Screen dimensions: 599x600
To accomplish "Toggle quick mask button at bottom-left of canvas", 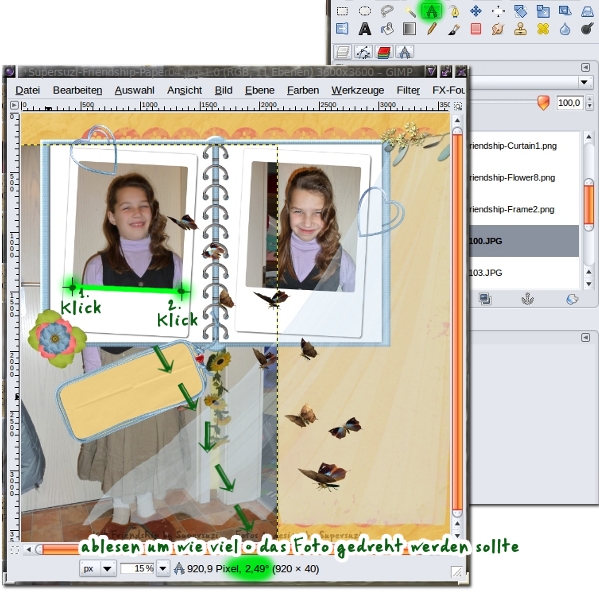I will pos(15,550).
